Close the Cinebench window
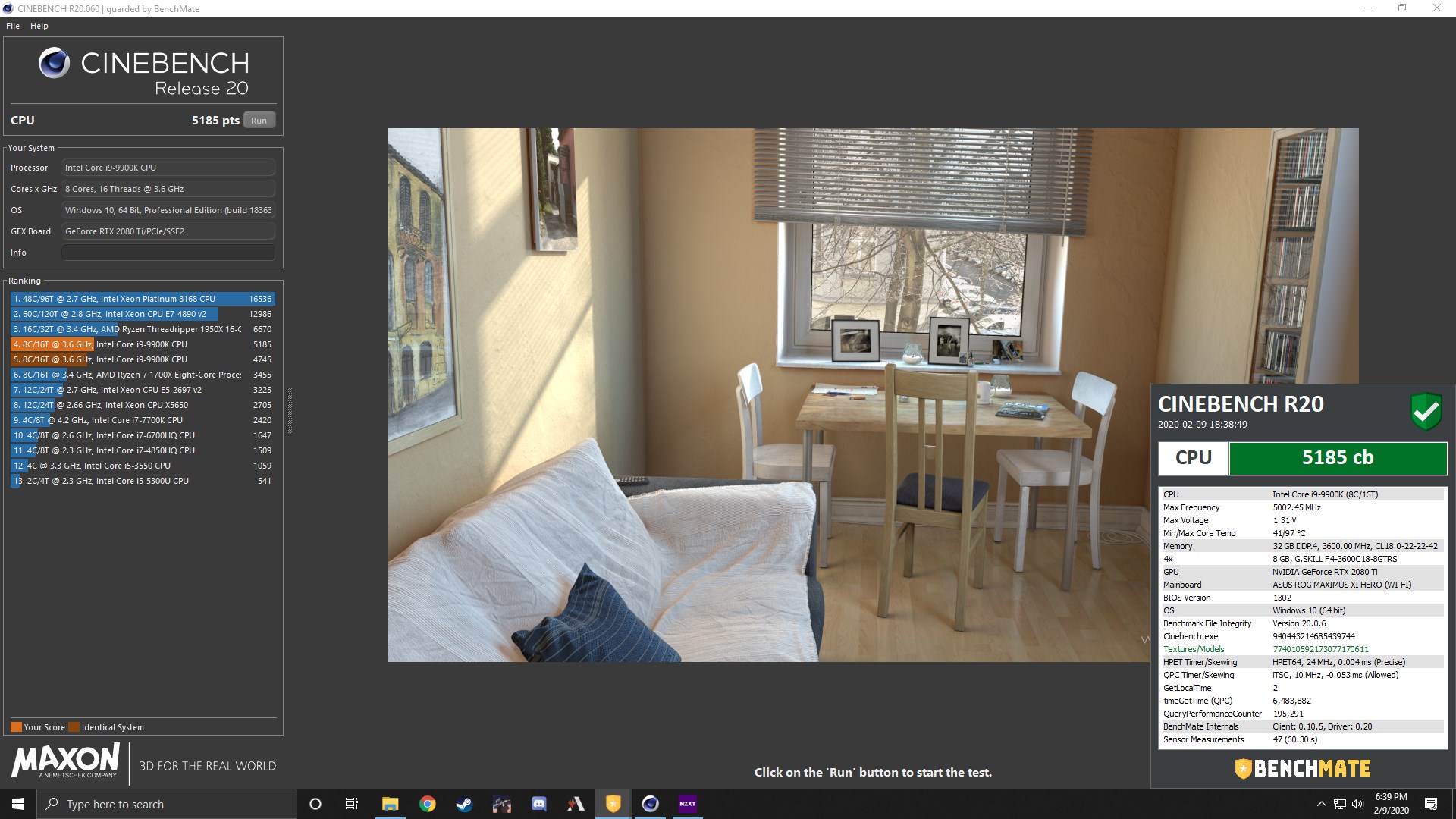The height and width of the screenshot is (819, 1456). pos(1437,8)
